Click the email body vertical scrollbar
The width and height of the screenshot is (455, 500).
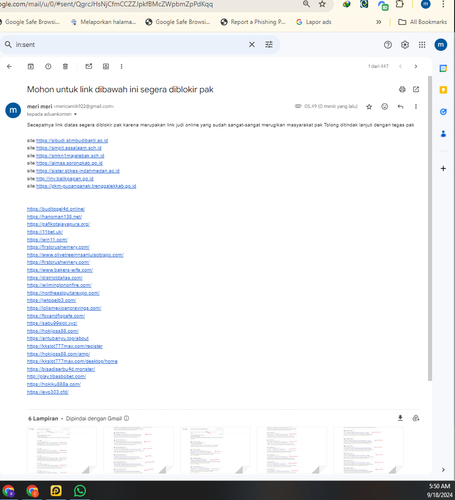pos(430,228)
